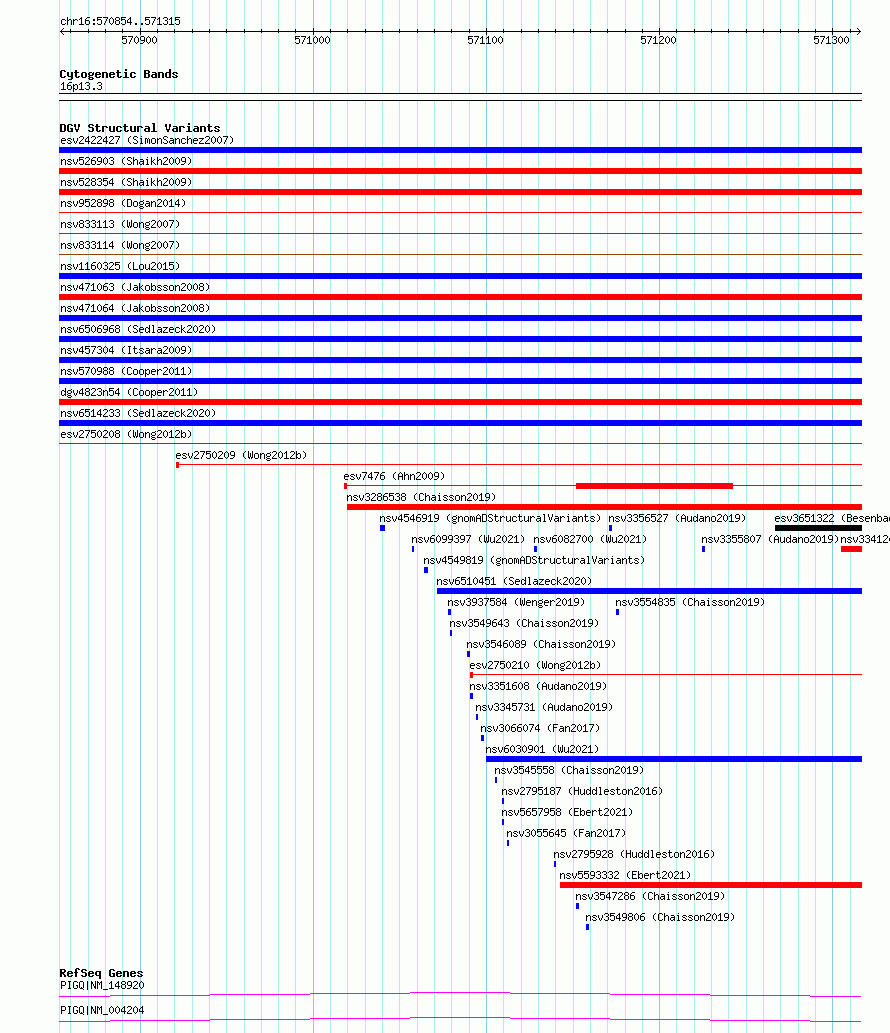This screenshot has width=890, height=1033.
Task: Select esv2750210 (Wong2012b) label
Action: click(x=536, y=667)
